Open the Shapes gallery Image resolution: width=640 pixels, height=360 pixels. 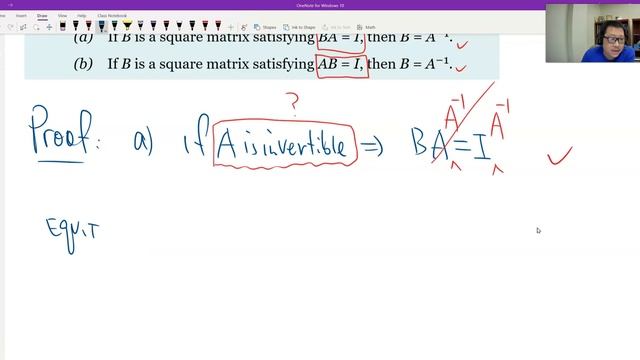coord(265,27)
